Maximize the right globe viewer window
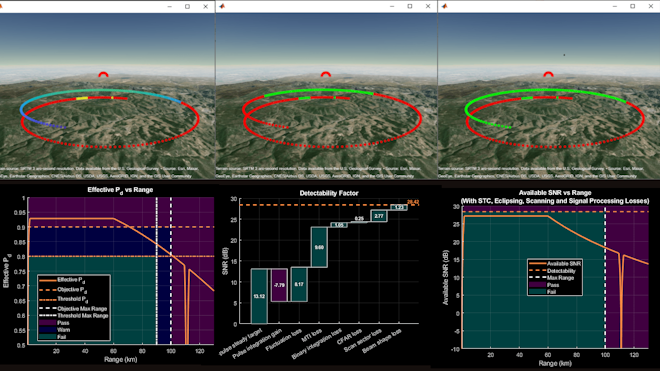The width and height of the screenshot is (660, 371). point(633,6)
